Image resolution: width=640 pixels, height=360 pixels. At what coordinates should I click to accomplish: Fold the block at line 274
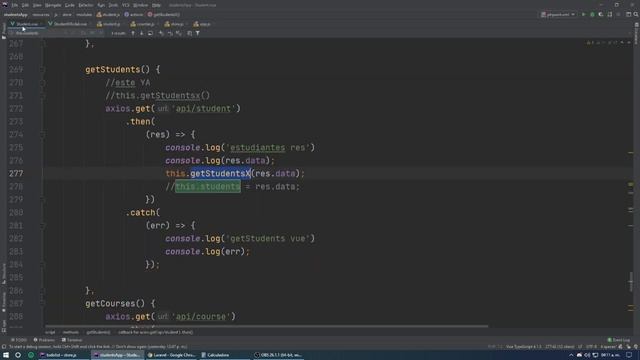click(42, 135)
